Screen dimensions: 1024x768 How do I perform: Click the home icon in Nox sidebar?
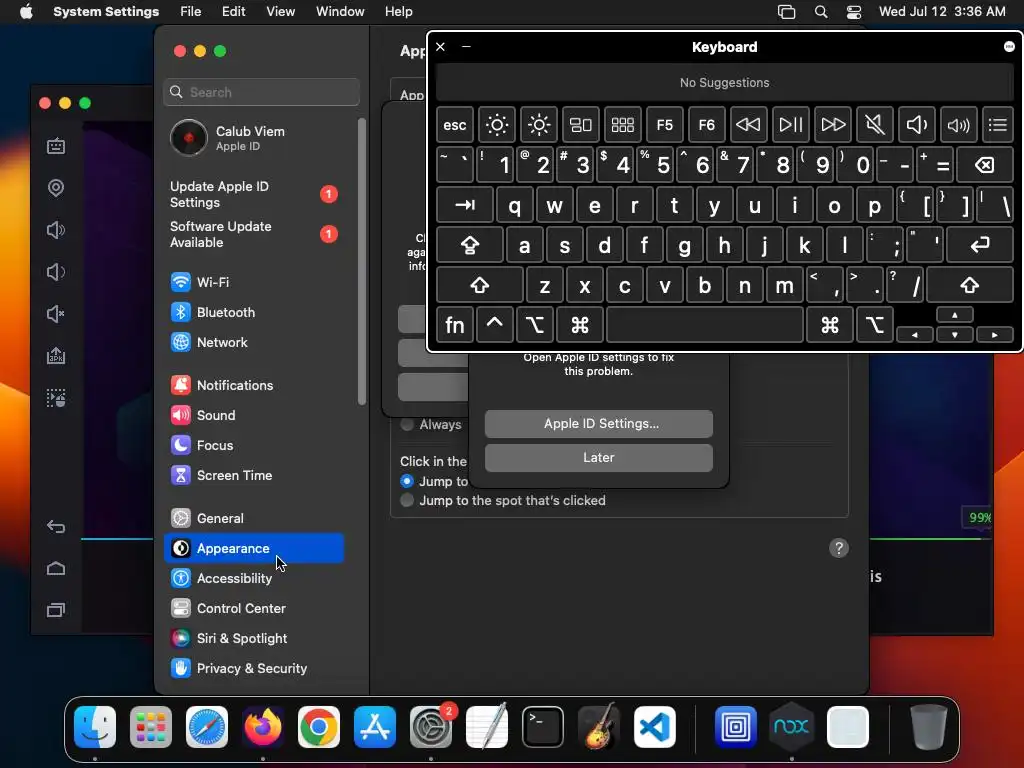(x=56, y=568)
